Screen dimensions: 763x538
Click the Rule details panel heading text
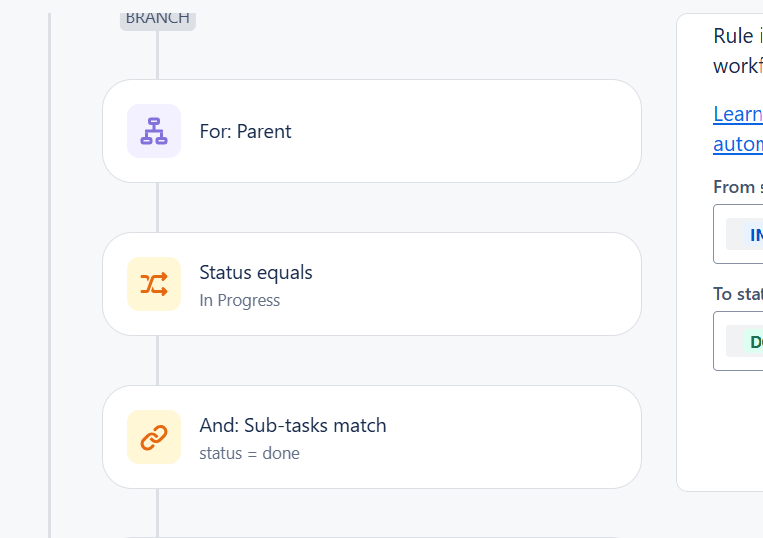tap(738, 51)
